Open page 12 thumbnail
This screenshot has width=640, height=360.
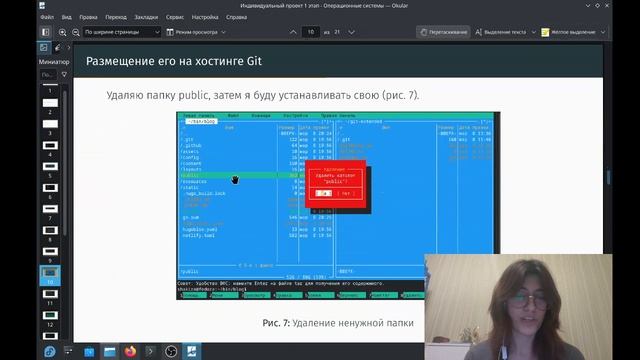50,315
